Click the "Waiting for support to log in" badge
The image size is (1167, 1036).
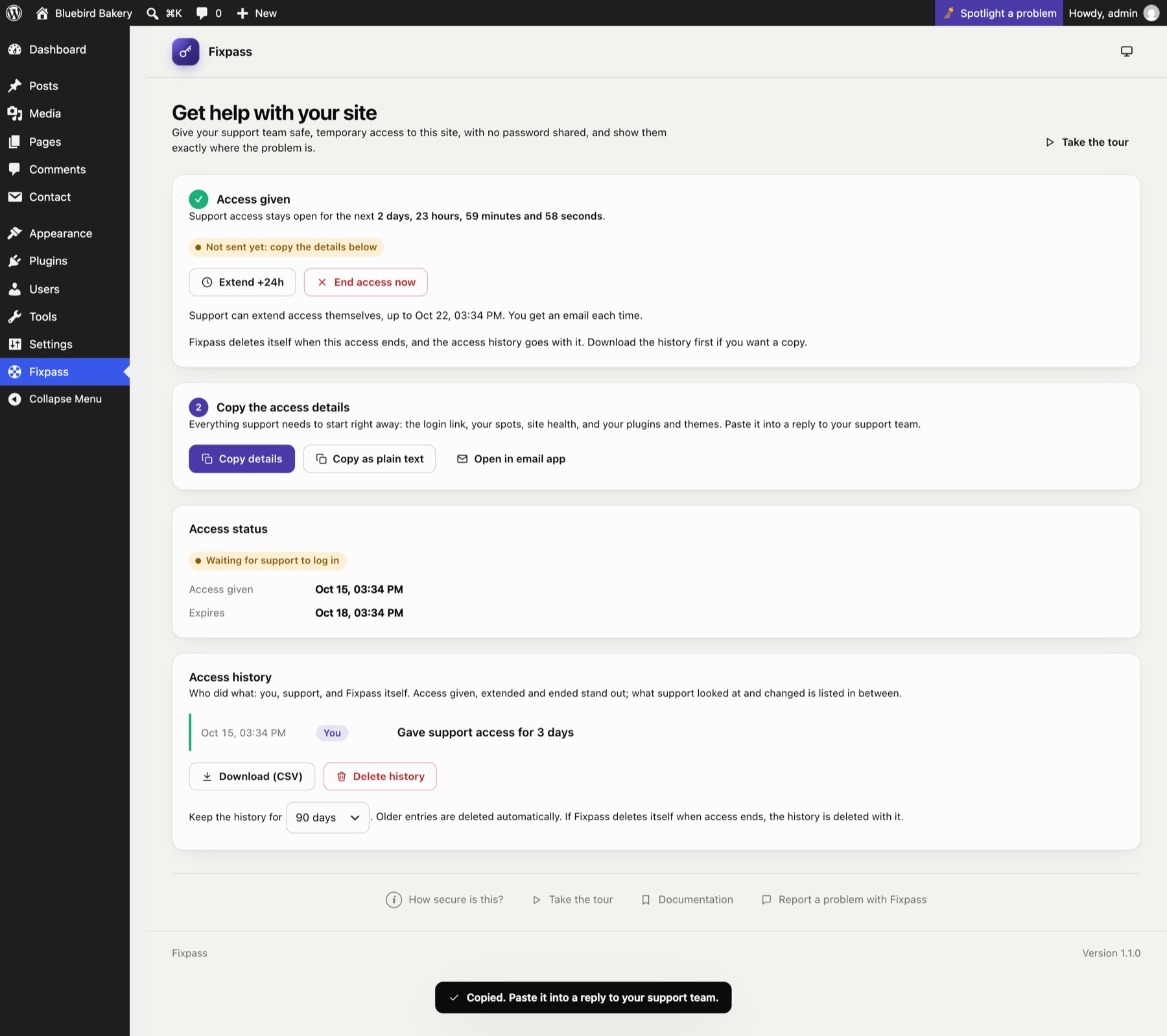click(268, 561)
